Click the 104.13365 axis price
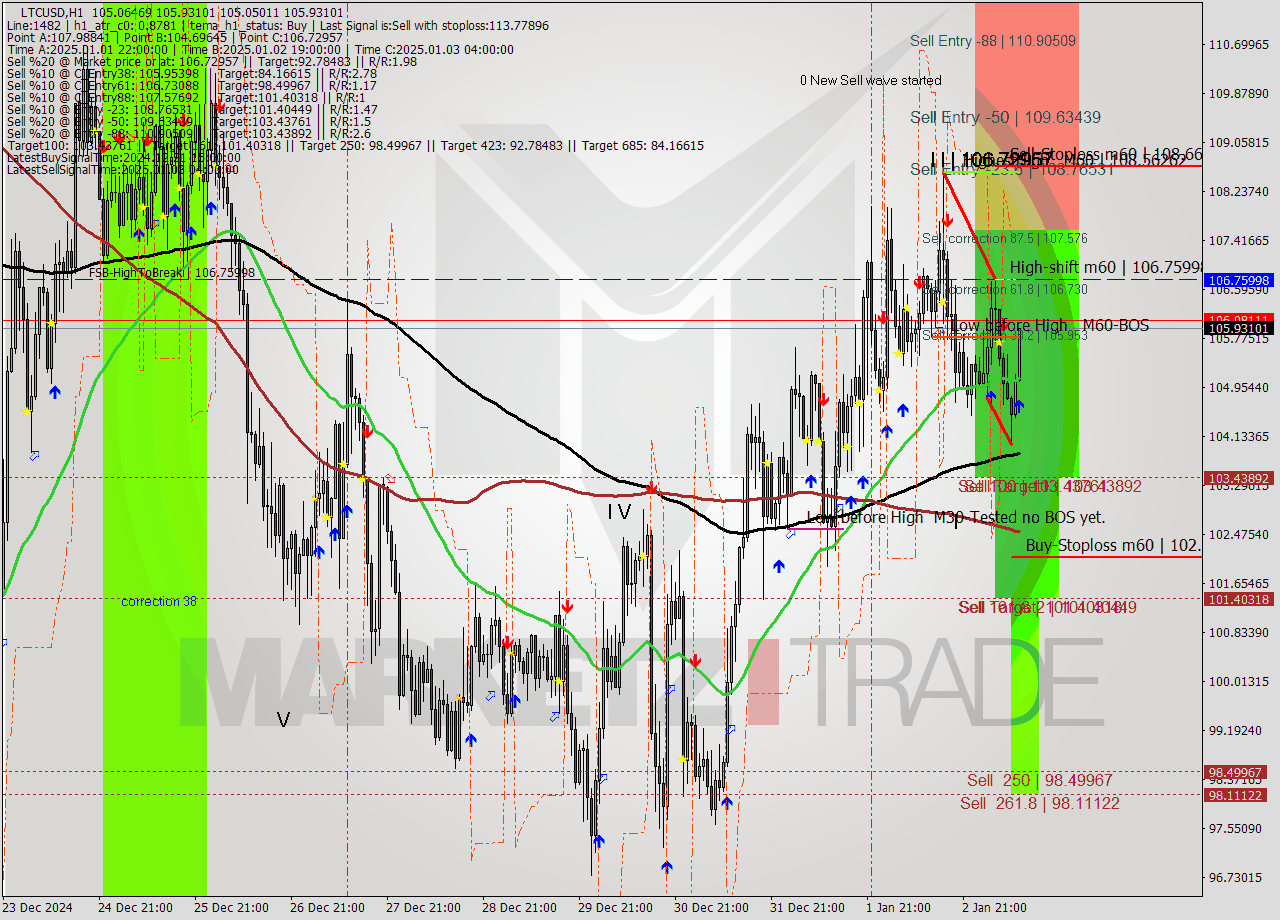The height and width of the screenshot is (920, 1280). click(x=1239, y=436)
